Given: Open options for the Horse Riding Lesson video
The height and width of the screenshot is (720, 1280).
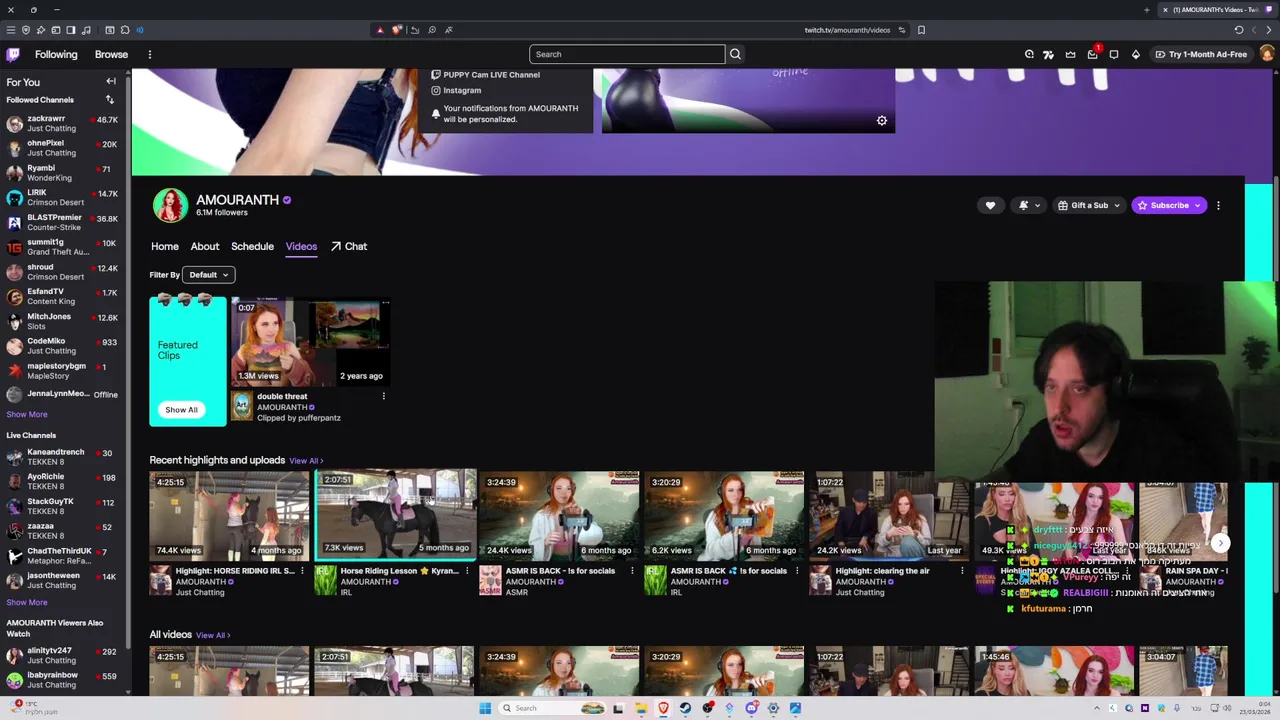Looking at the screenshot, I should tap(467, 571).
